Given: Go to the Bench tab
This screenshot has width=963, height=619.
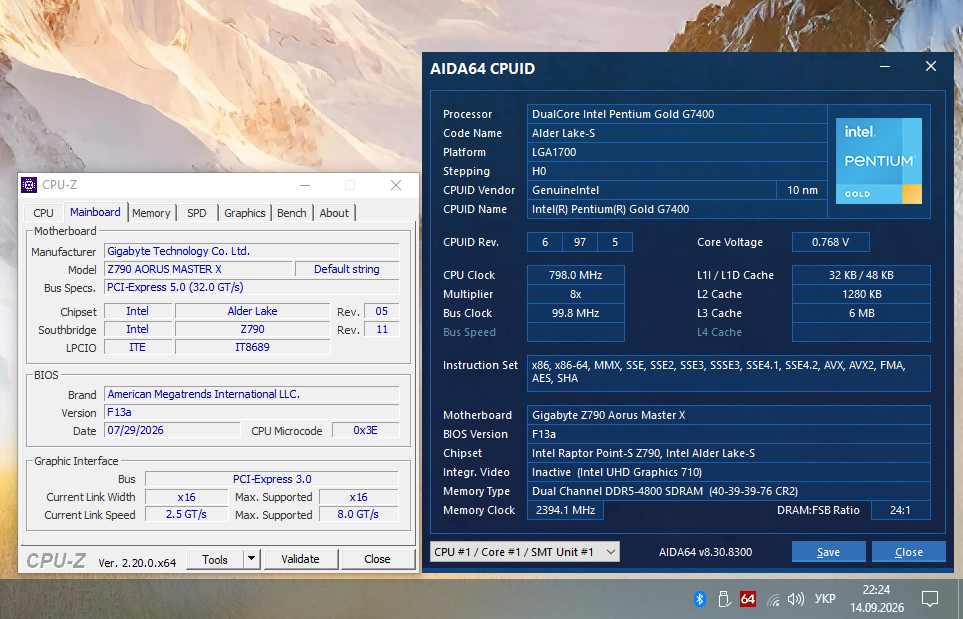Looking at the screenshot, I should [x=292, y=213].
